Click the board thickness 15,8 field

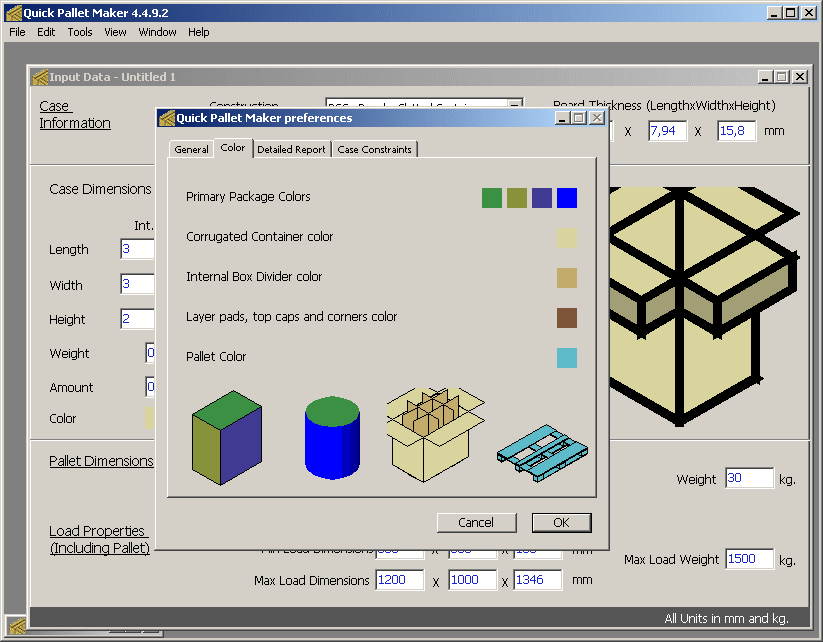coord(737,131)
